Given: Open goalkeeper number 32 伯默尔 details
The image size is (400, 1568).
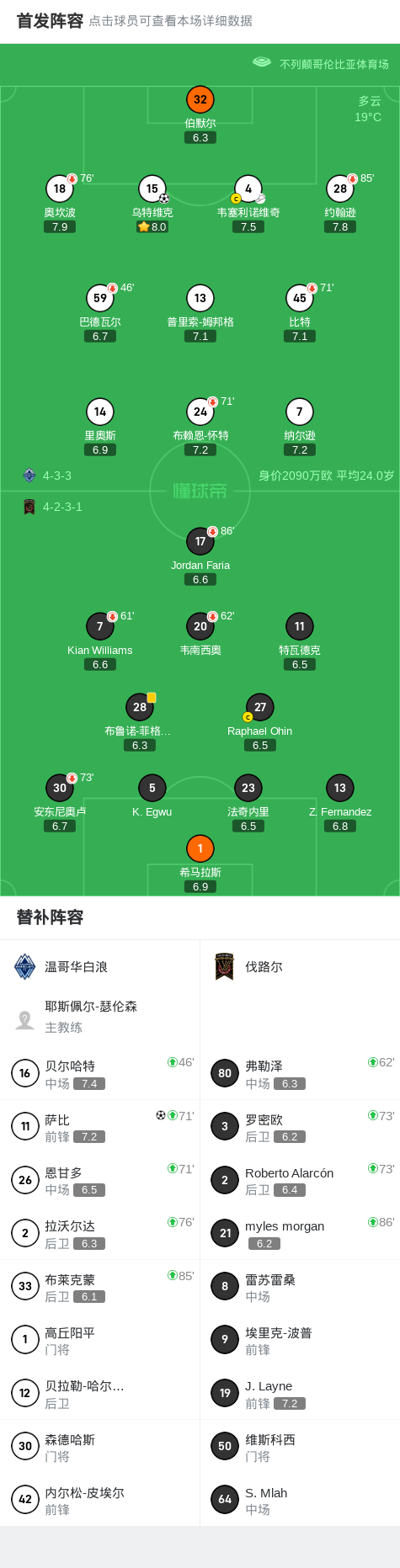Looking at the screenshot, I should coord(200,99).
